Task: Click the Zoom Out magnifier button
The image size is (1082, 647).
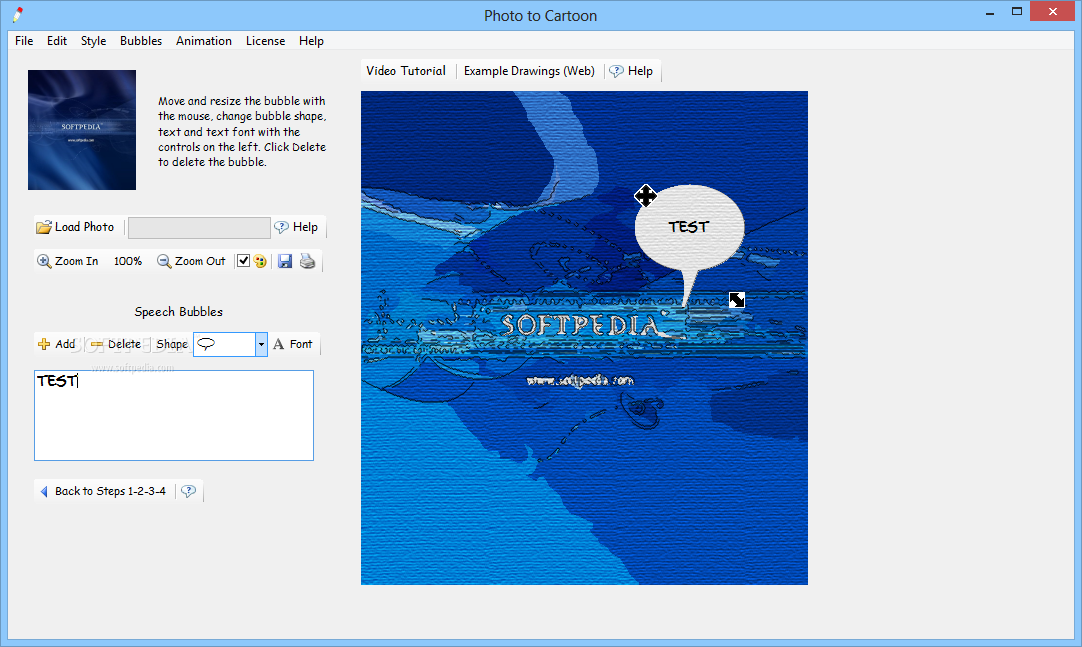Action: pyautogui.click(x=192, y=261)
